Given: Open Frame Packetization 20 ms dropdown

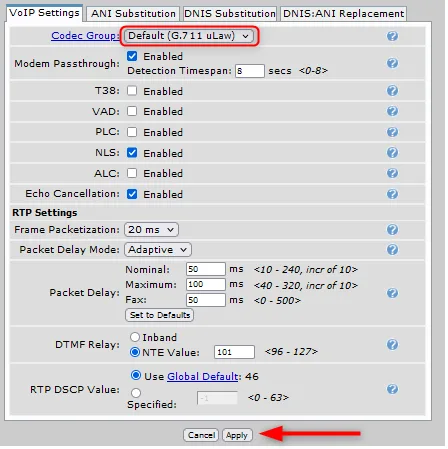Looking at the screenshot, I should 151,230.
